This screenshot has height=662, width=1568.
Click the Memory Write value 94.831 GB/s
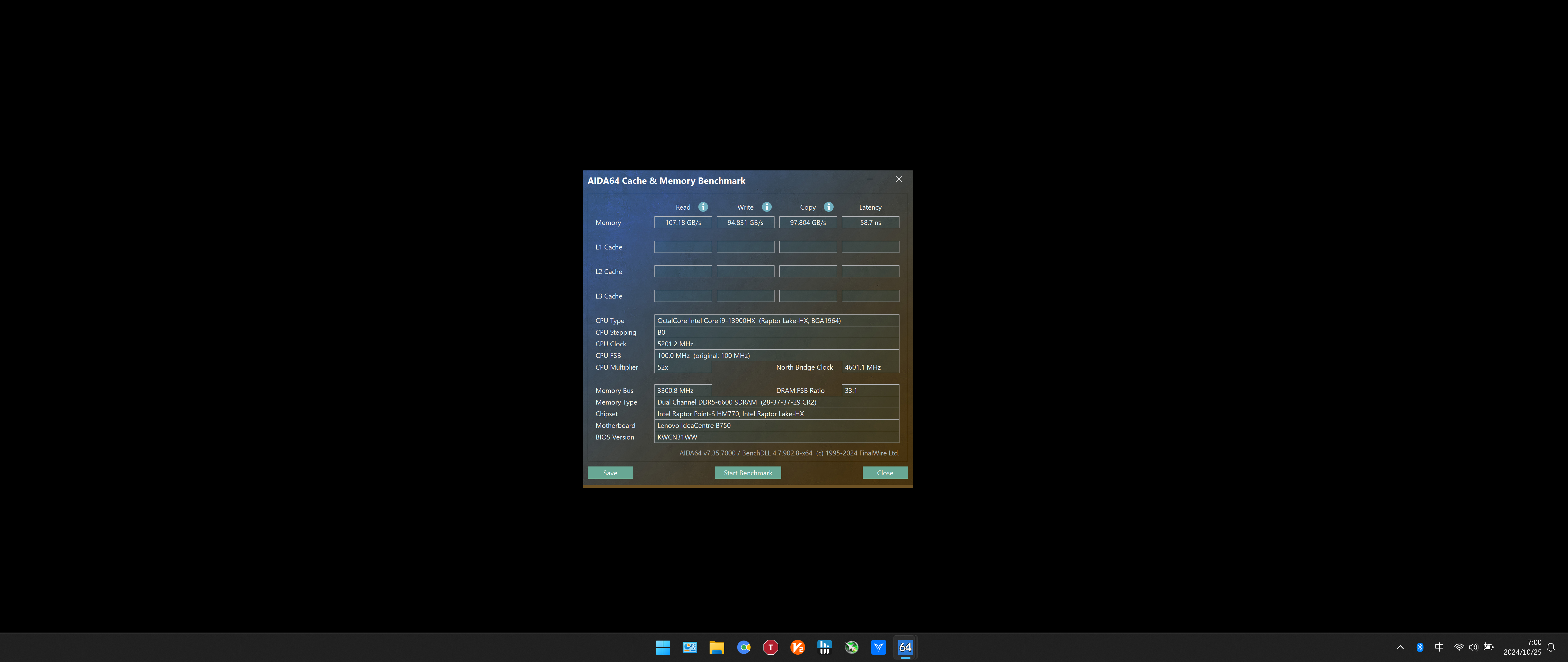[x=745, y=223]
